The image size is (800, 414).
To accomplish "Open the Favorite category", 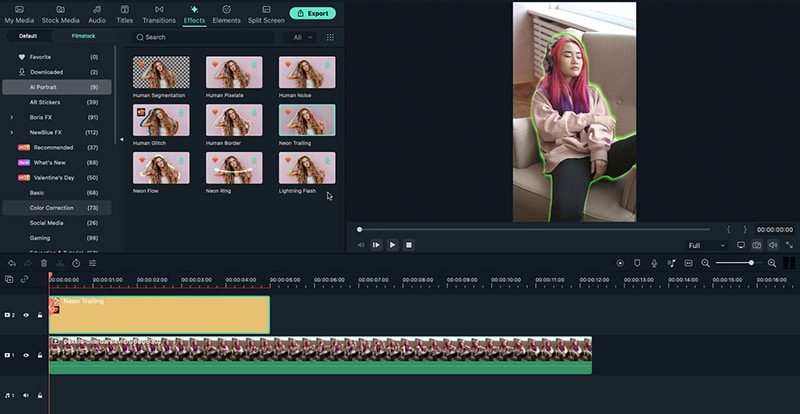I will tap(57, 57).
